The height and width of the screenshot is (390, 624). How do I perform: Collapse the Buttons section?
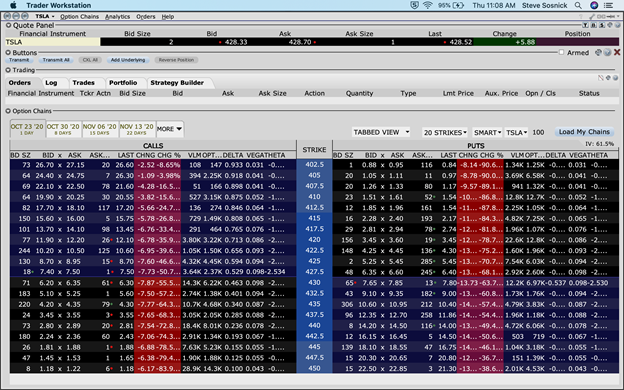pos(8,52)
